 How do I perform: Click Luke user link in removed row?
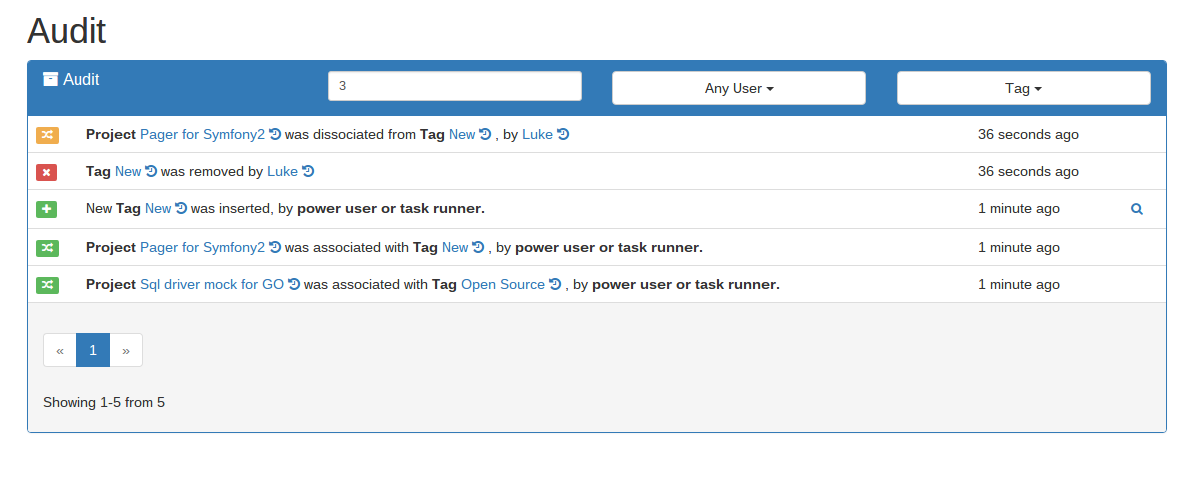tap(282, 171)
